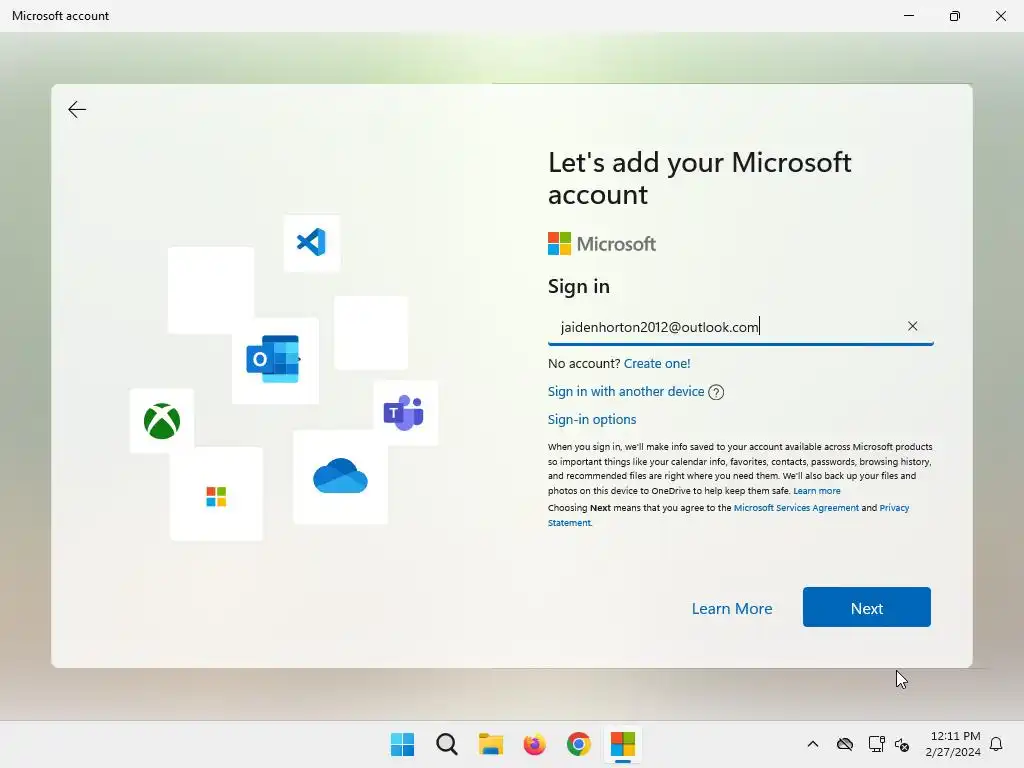Go back using the left arrow
The height and width of the screenshot is (768, 1024).
point(77,109)
